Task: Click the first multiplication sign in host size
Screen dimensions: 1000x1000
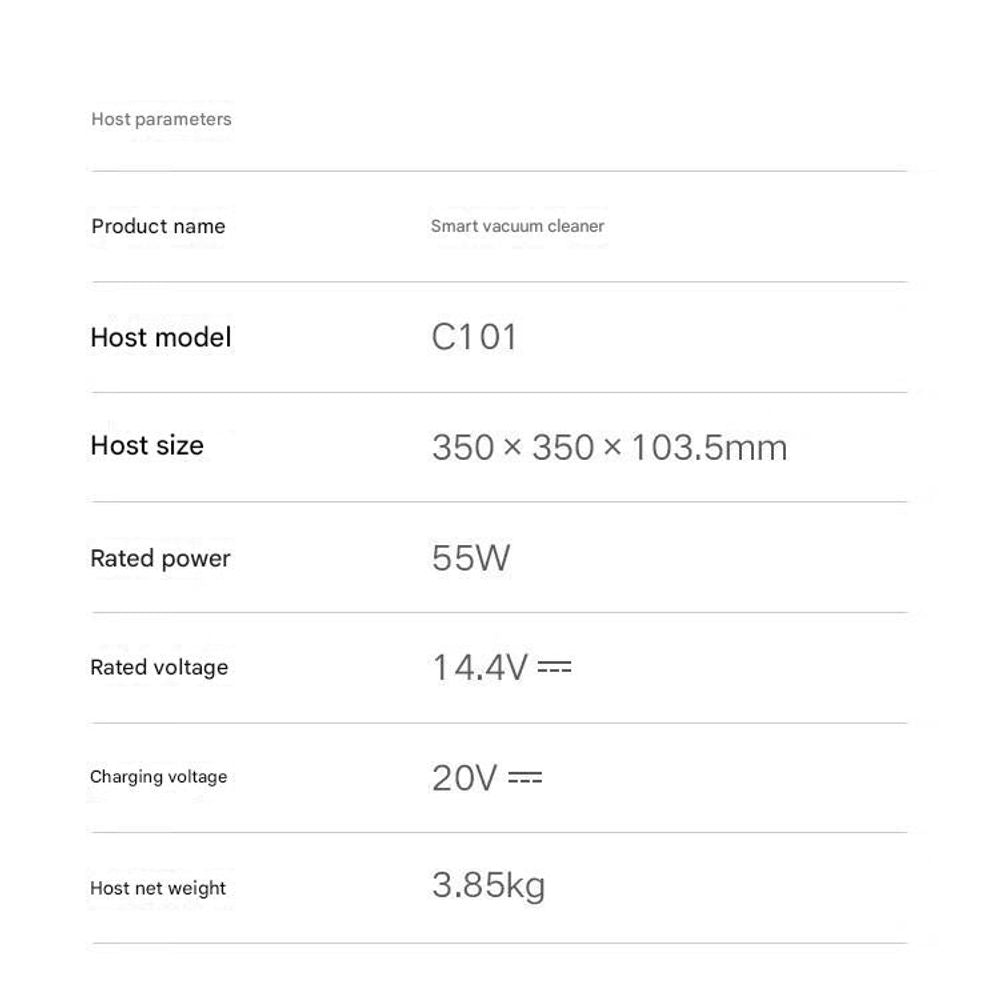Action: click(513, 447)
